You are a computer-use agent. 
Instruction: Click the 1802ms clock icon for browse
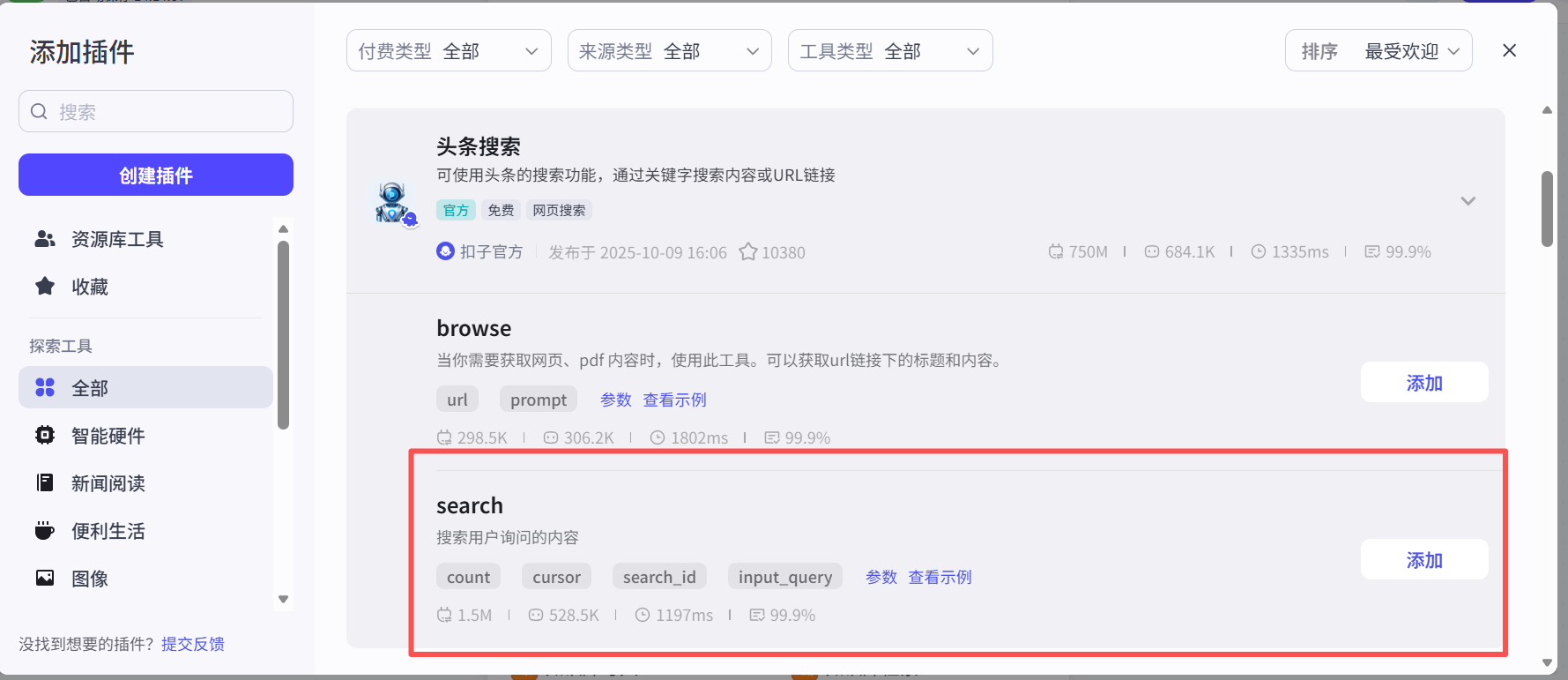tap(658, 437)
